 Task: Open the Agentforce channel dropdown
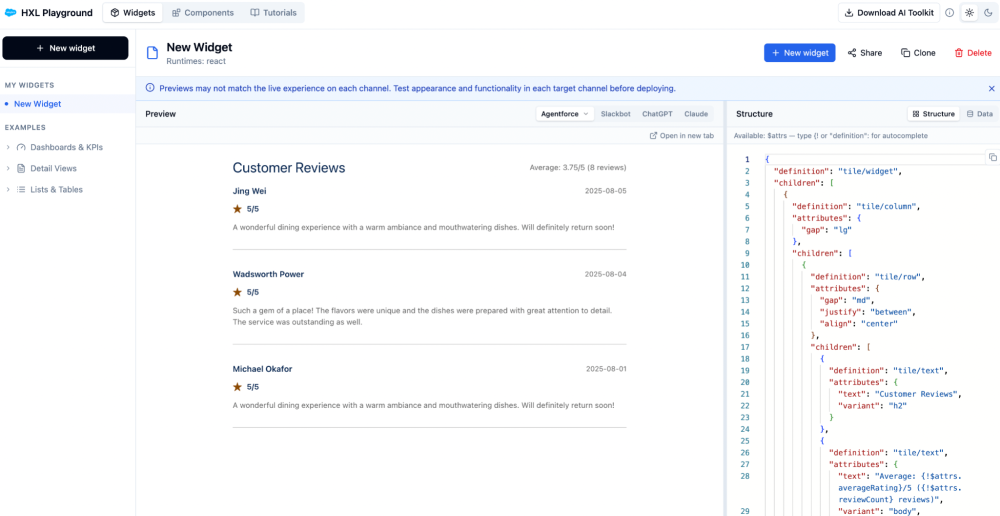tap(565, 114)
